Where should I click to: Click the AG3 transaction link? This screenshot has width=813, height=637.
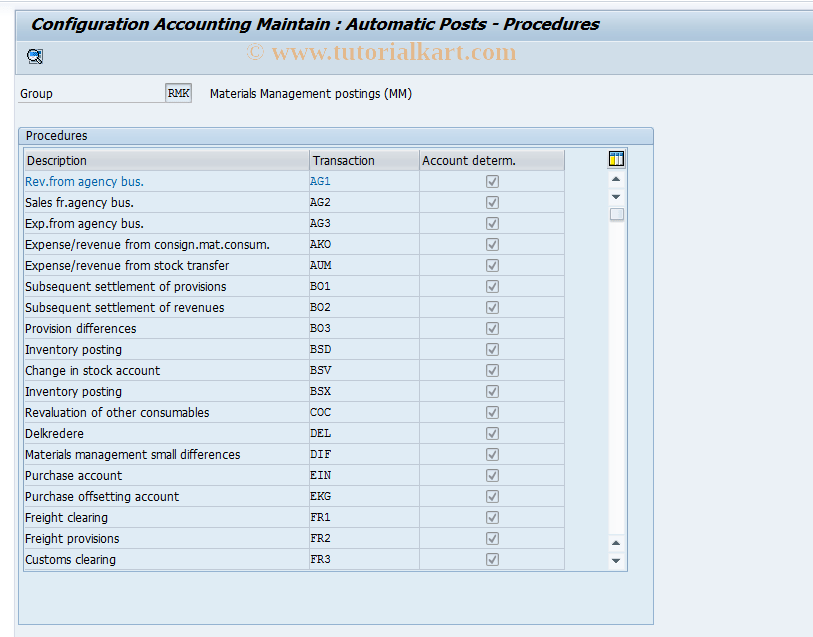(x=319, y=223)
